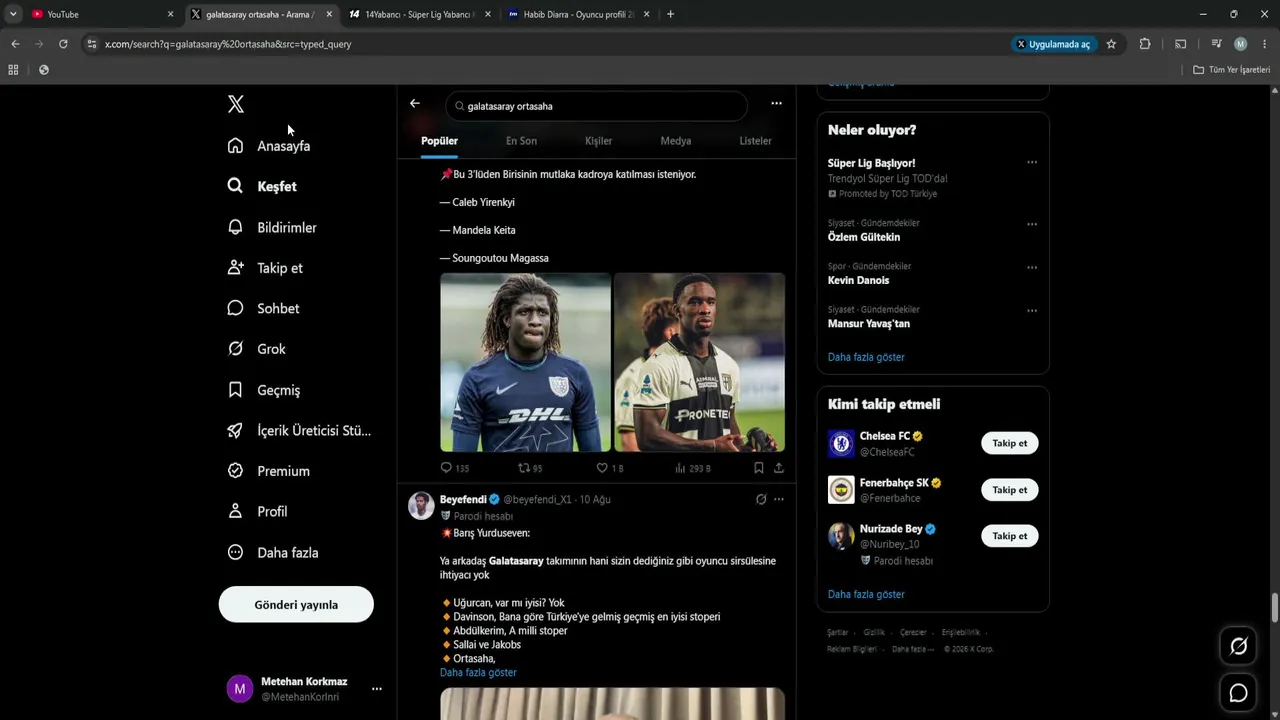Reply to the post with 135 replies
This screenshot has height=720, width=1280.
pyautogui.click(x=455, y=468)
